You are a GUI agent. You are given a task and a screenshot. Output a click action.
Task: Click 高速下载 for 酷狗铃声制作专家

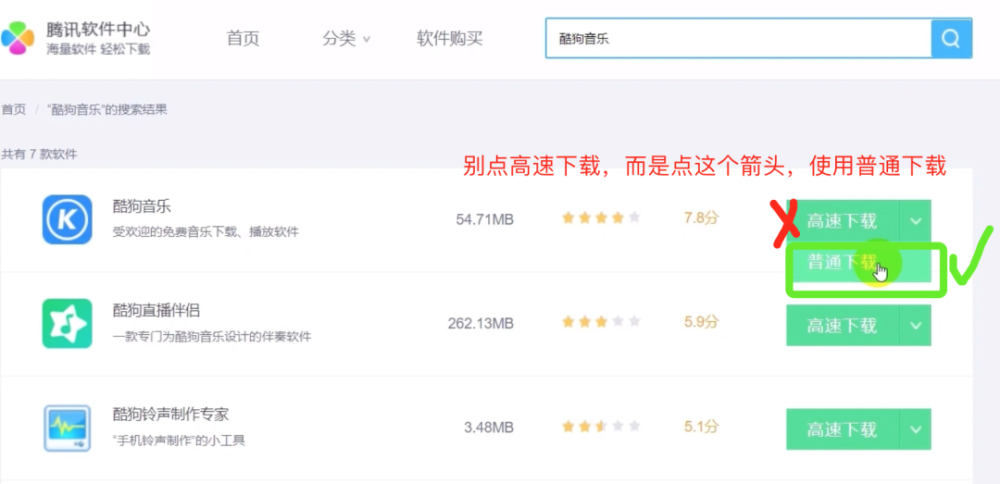pyautogui.click(x=842, y=429)
